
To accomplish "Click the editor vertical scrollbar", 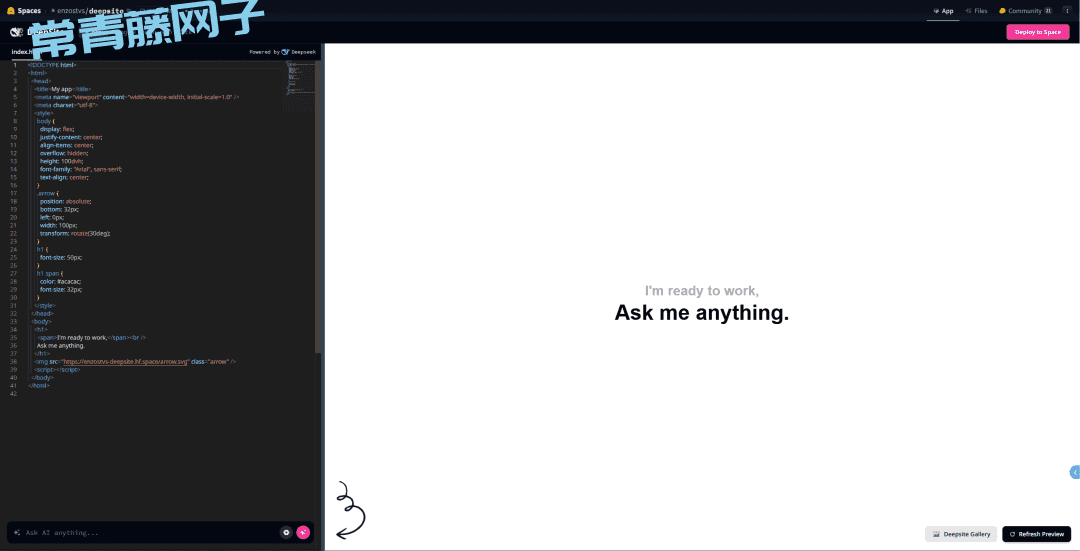I will pos(318,207).
